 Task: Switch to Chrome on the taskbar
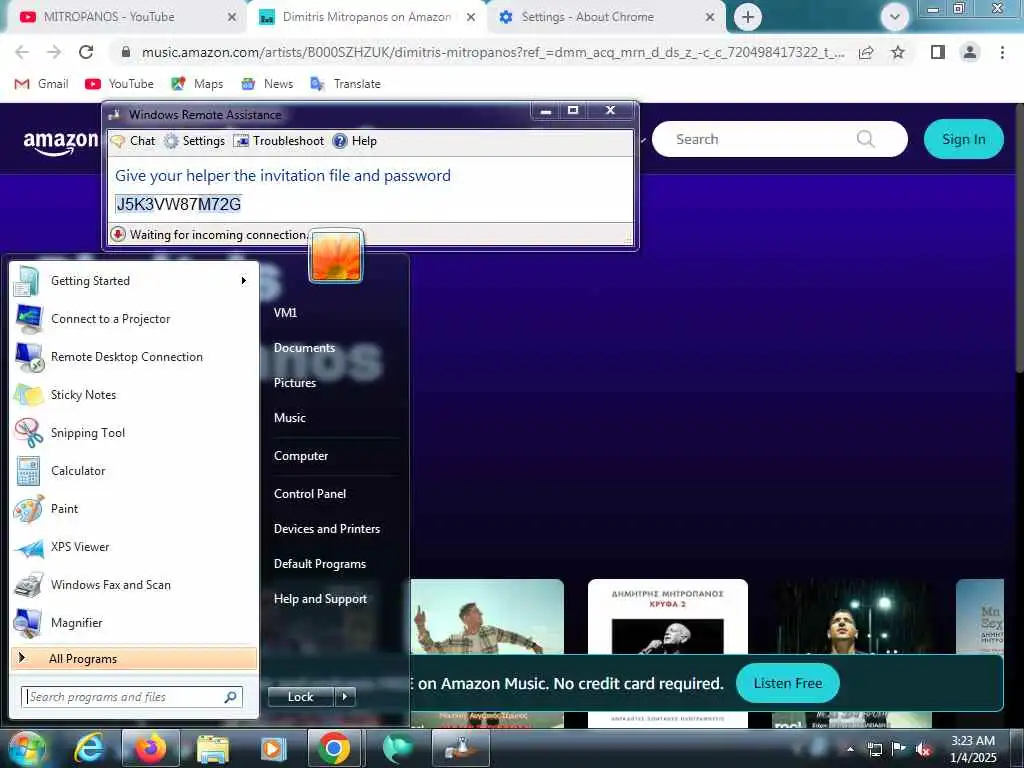coord(334,748)
